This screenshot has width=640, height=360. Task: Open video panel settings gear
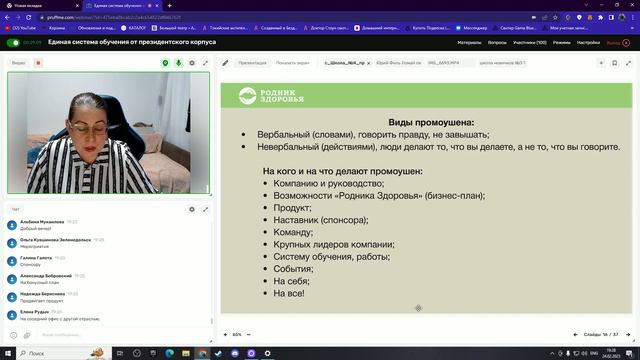pos(192,63)
